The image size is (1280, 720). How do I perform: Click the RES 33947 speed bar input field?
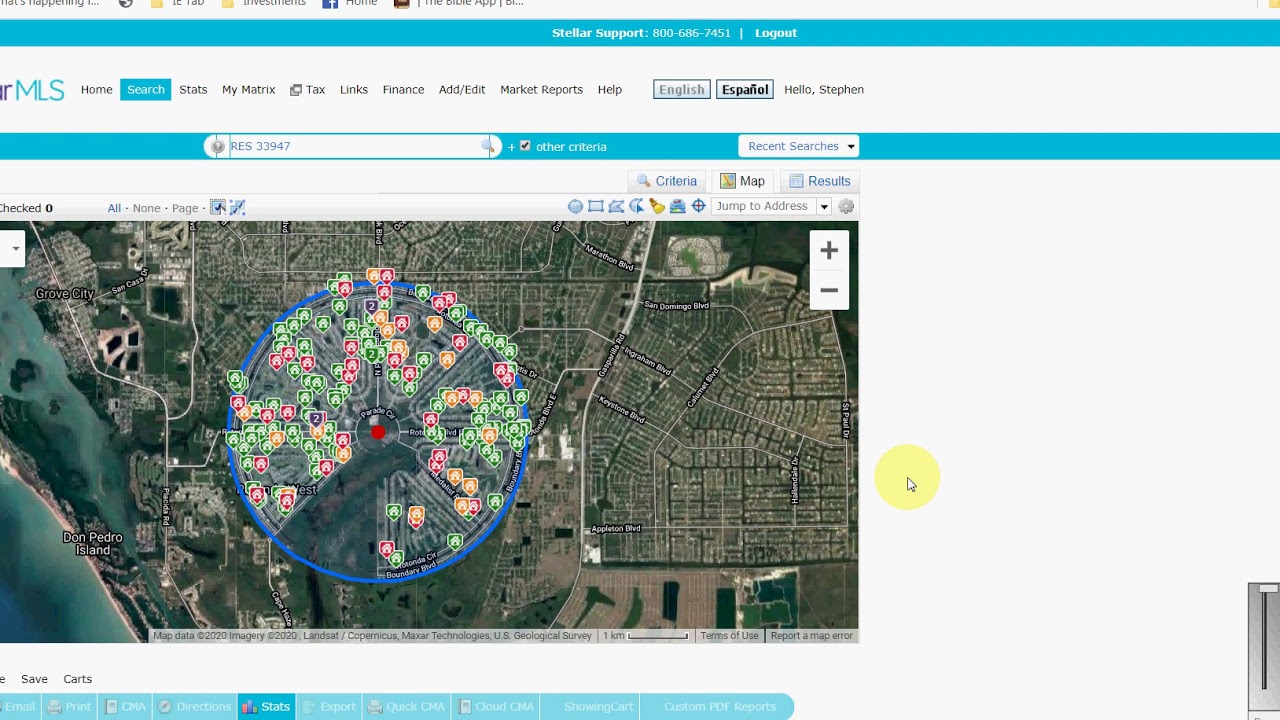coord(355,146)
